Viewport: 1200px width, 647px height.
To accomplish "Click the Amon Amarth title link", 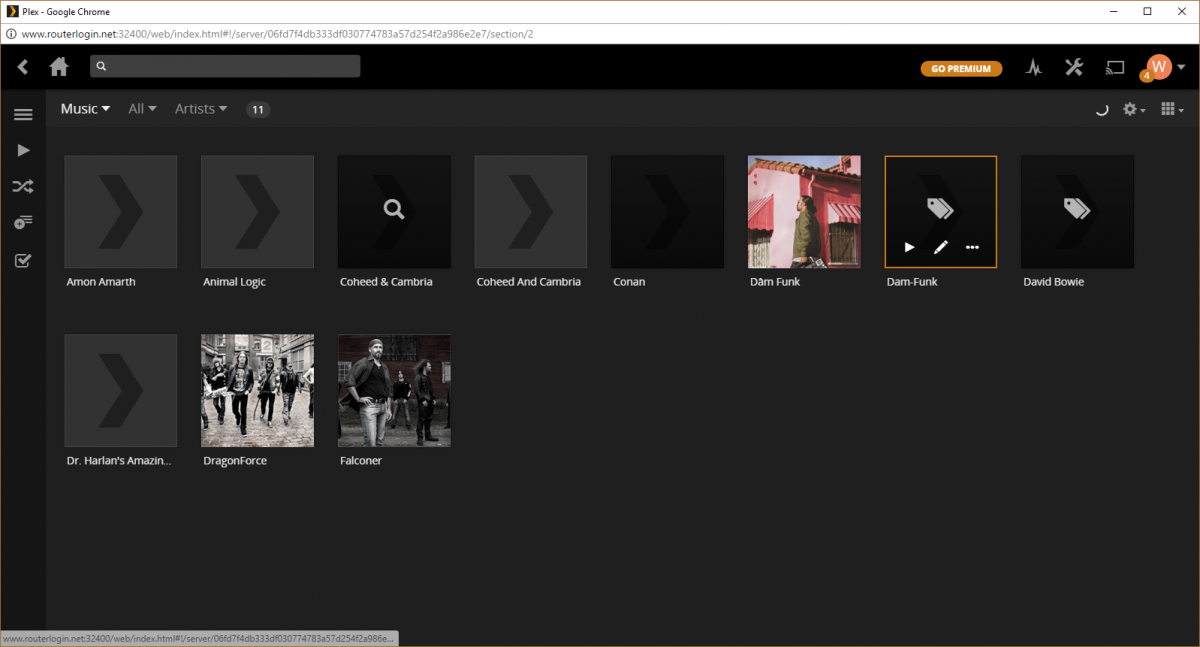I will pos(101,282).
